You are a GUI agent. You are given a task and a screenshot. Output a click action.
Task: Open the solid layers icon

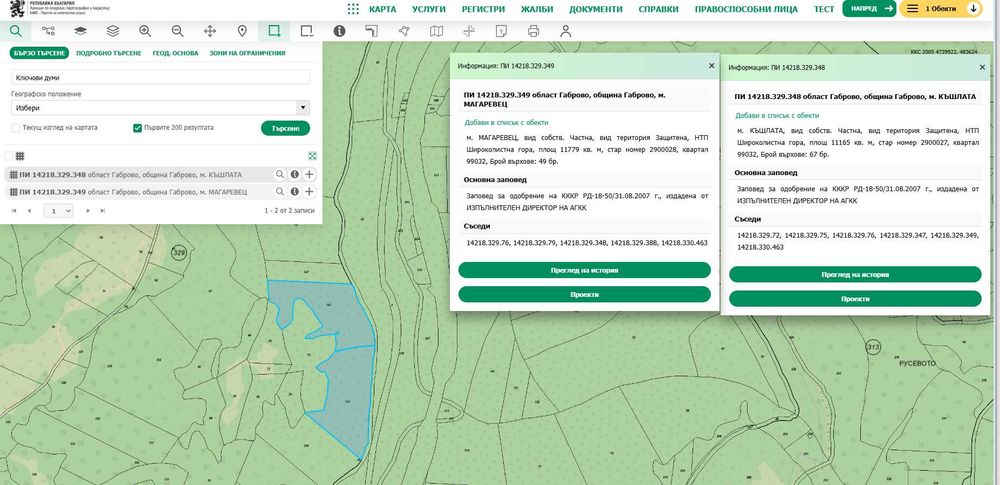pyautogui.click(x=80, y=31)
